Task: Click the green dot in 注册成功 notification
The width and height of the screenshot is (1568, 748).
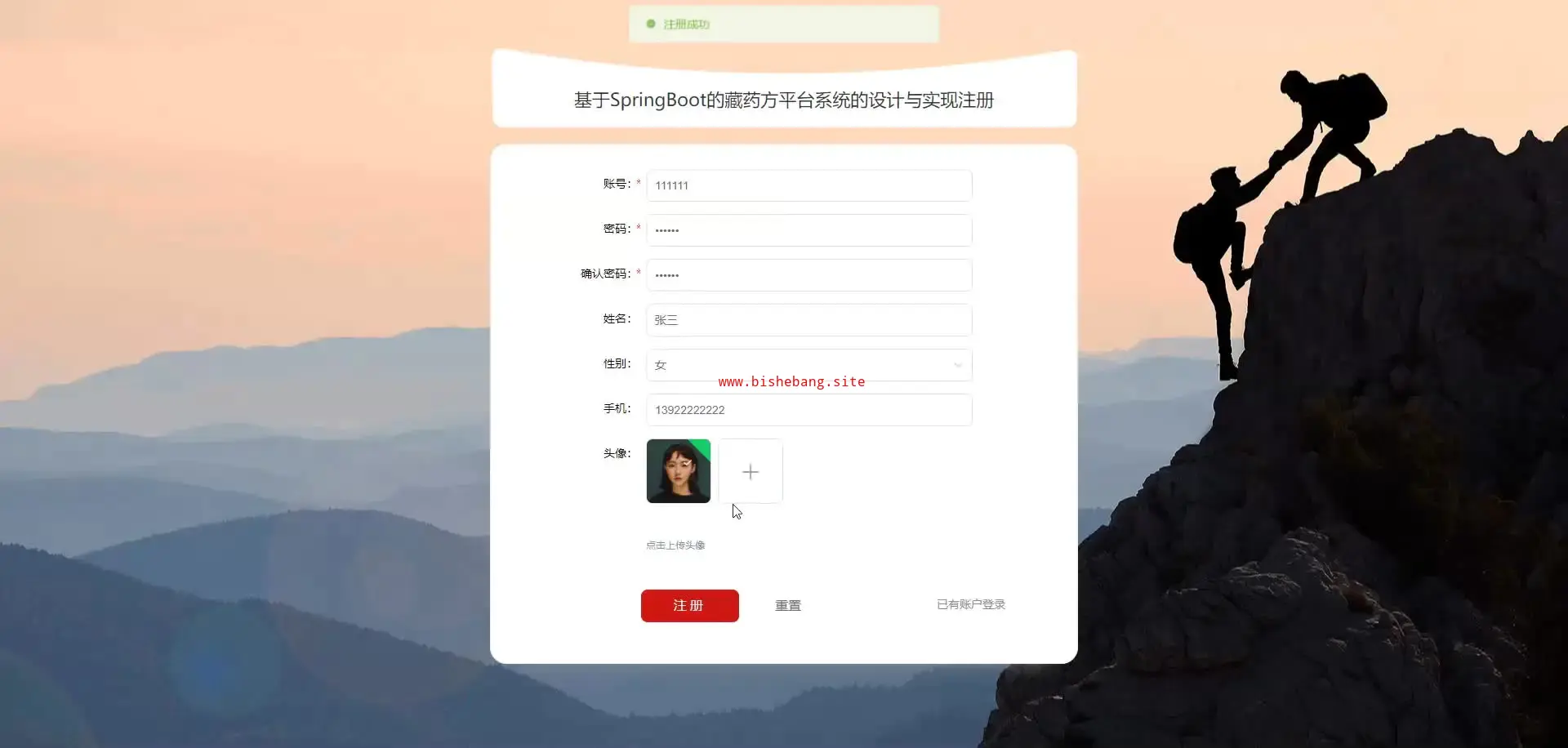Action: (651, 24)
